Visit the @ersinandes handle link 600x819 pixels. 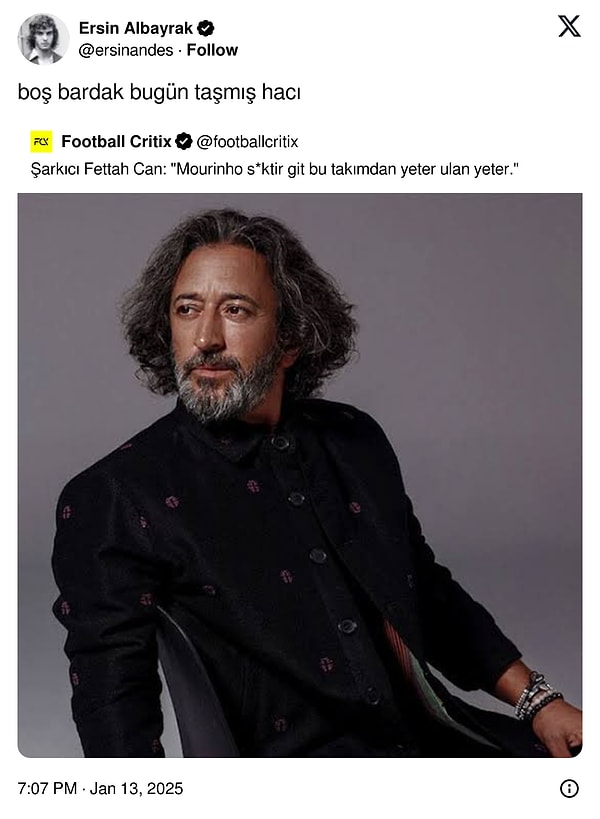click(x=125, y=50)
